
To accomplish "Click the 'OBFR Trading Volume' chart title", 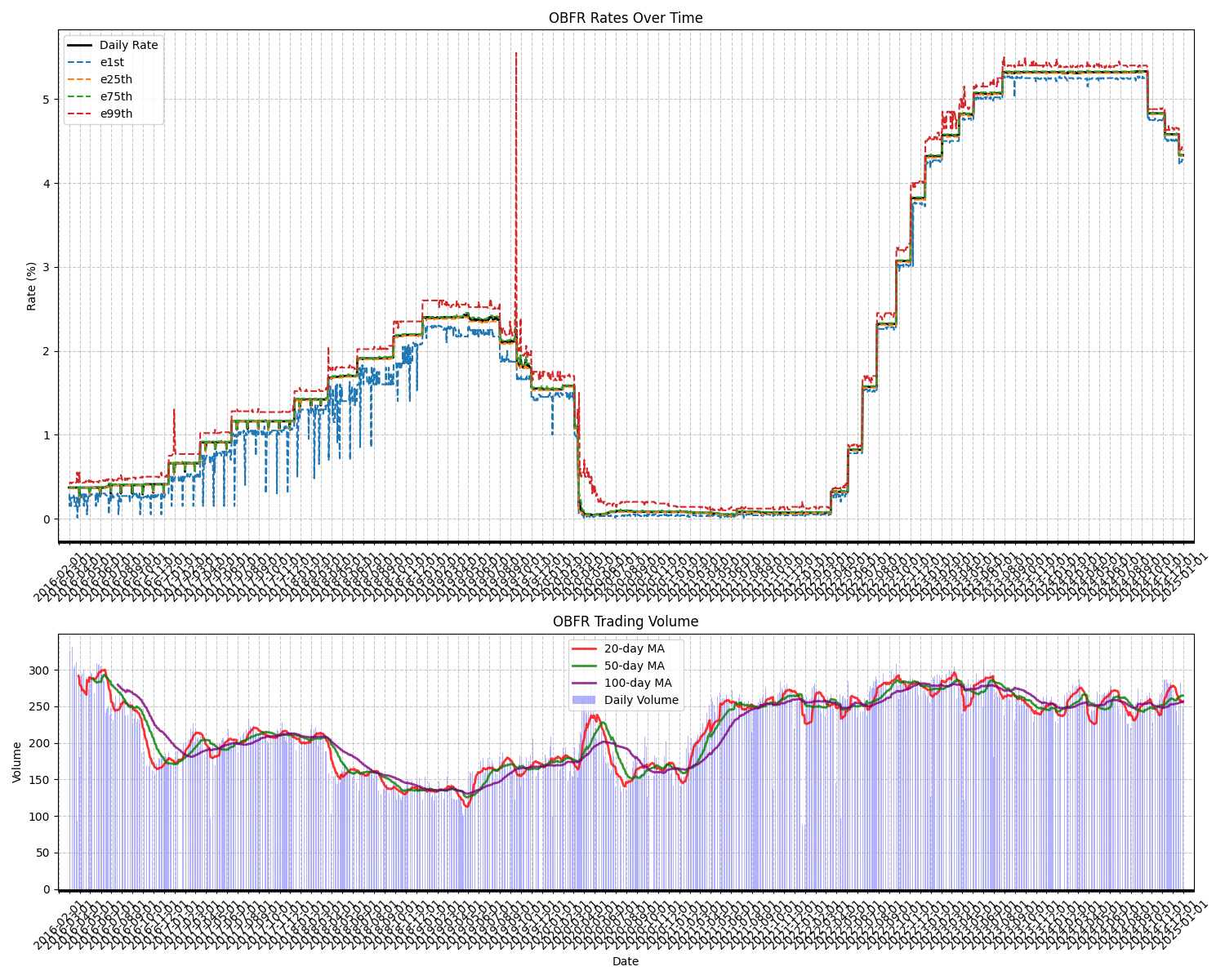I will [626, 621].
